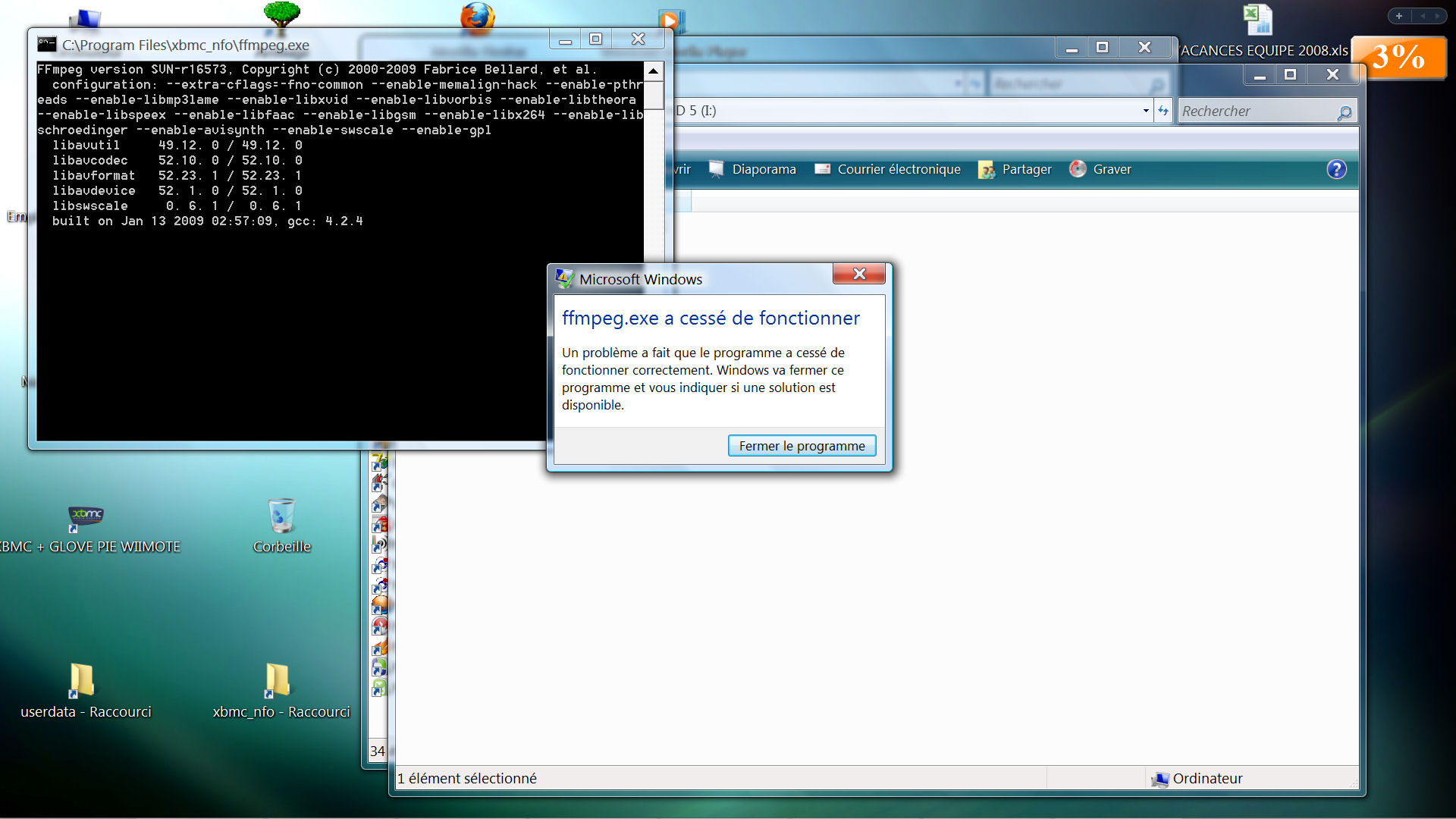Click Fermer le programme in the error dialog
Screen dimensions: 1456x819
click(802, 446)
